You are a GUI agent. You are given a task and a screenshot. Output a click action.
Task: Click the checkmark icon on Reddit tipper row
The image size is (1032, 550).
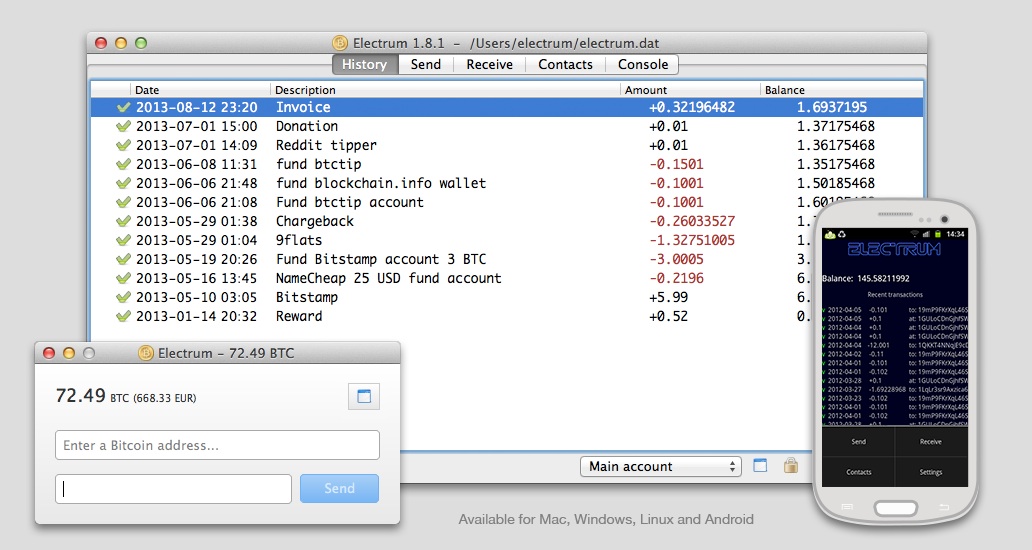click(x=123, y=145)
